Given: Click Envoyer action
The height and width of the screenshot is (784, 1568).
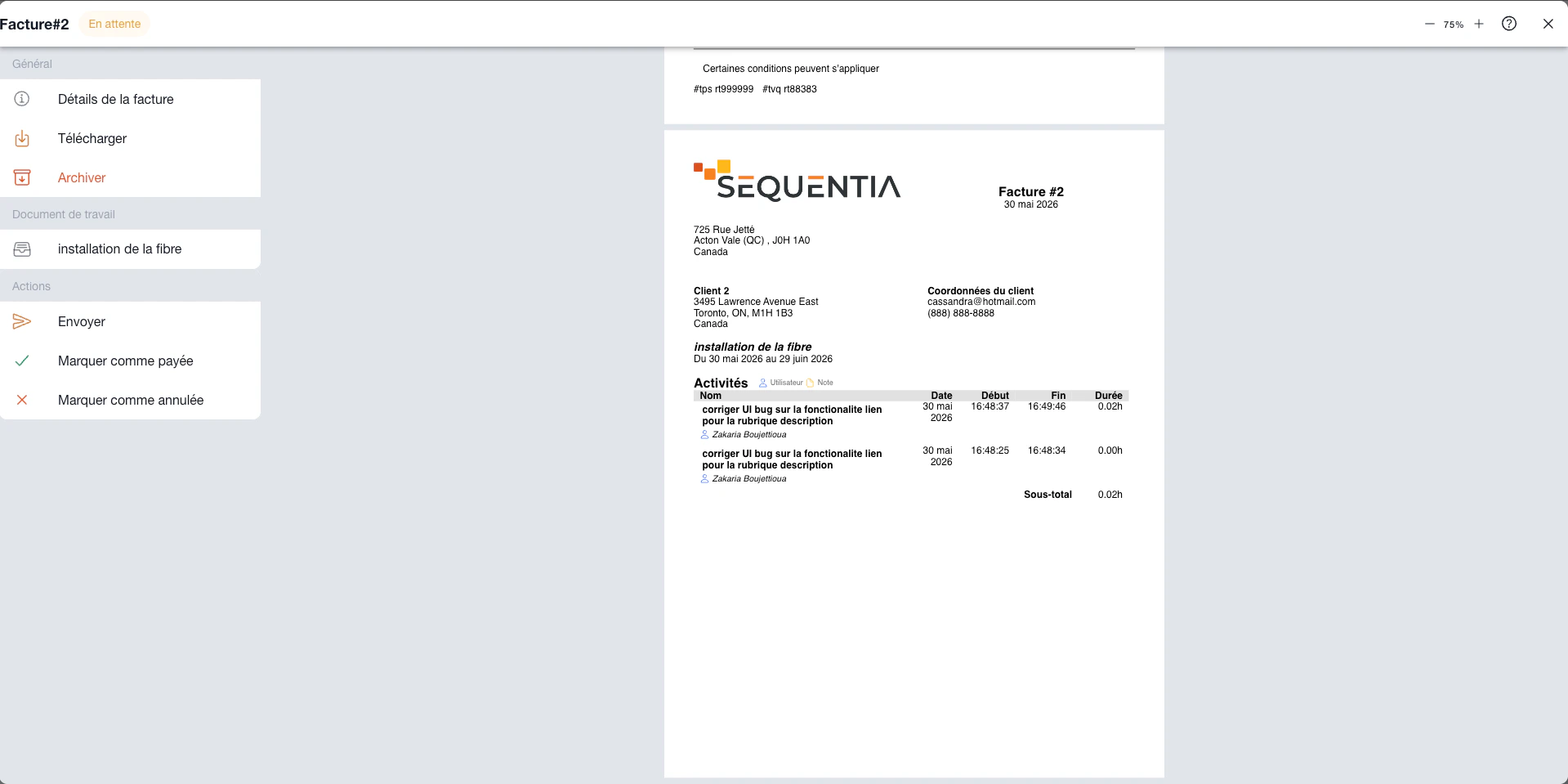Looking at the screenshot, I should pyautogui.click(x=131, y=321).
